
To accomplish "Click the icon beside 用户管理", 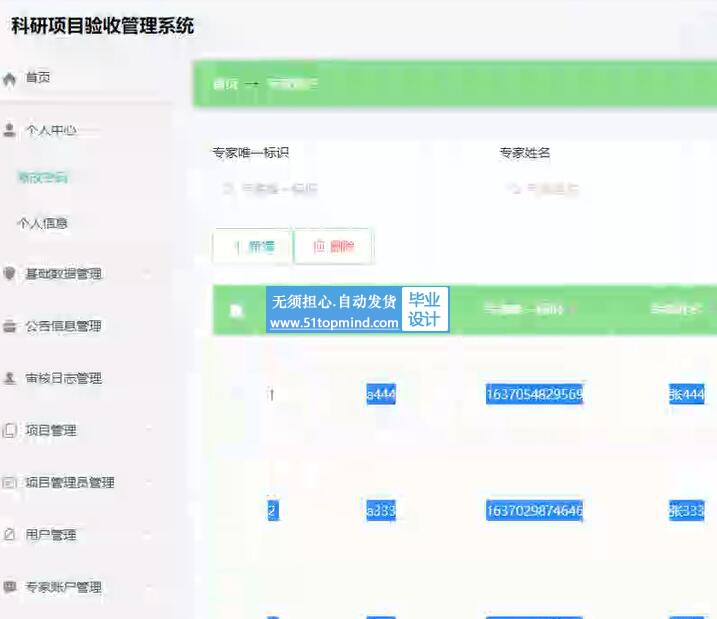I will [x=10, y=535].
